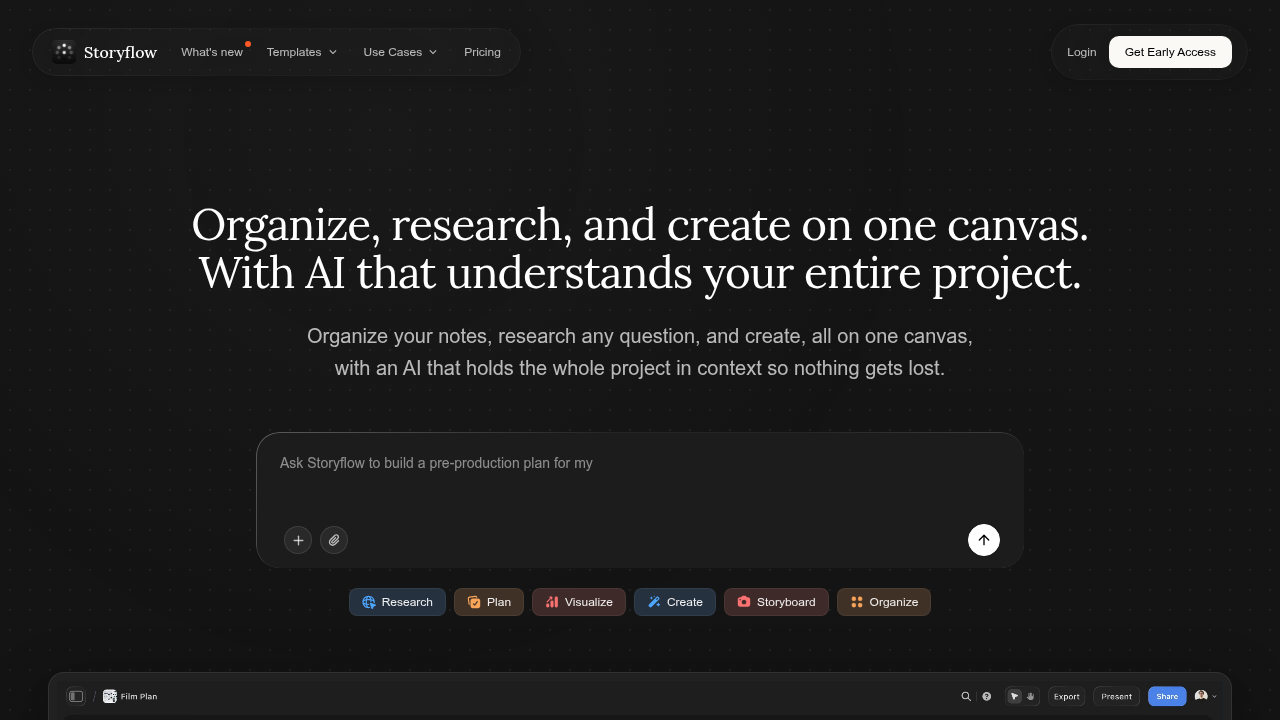The width and height of the screenshot is (1280, 720).
Task: Click the Storyflow logo icon
Action: click(64, 52)
